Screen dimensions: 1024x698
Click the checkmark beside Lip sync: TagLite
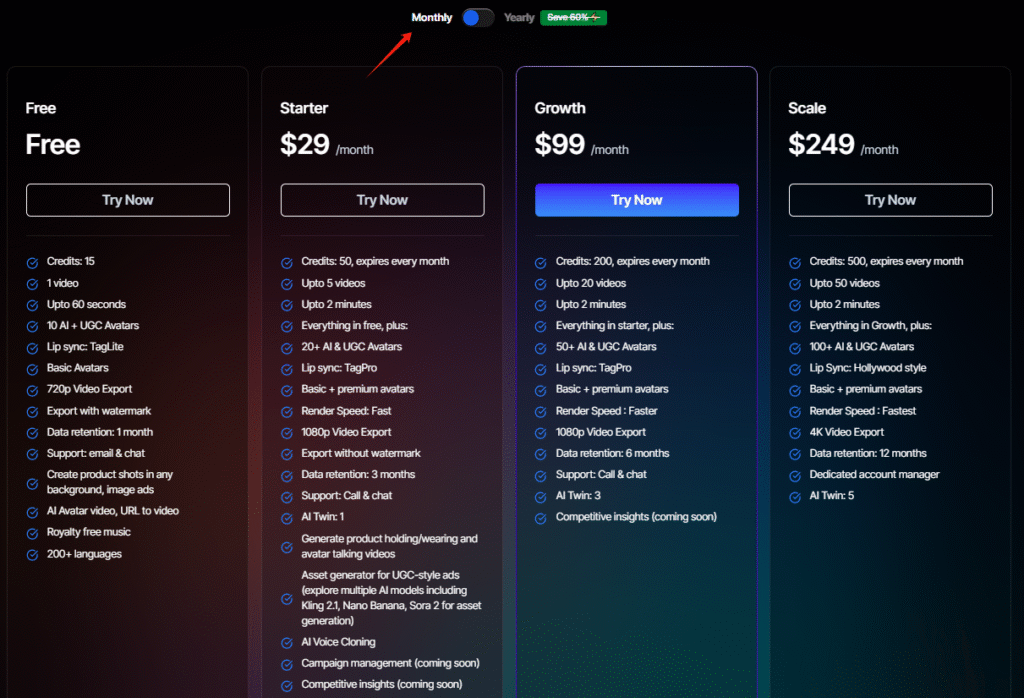[x=31, y=347]
